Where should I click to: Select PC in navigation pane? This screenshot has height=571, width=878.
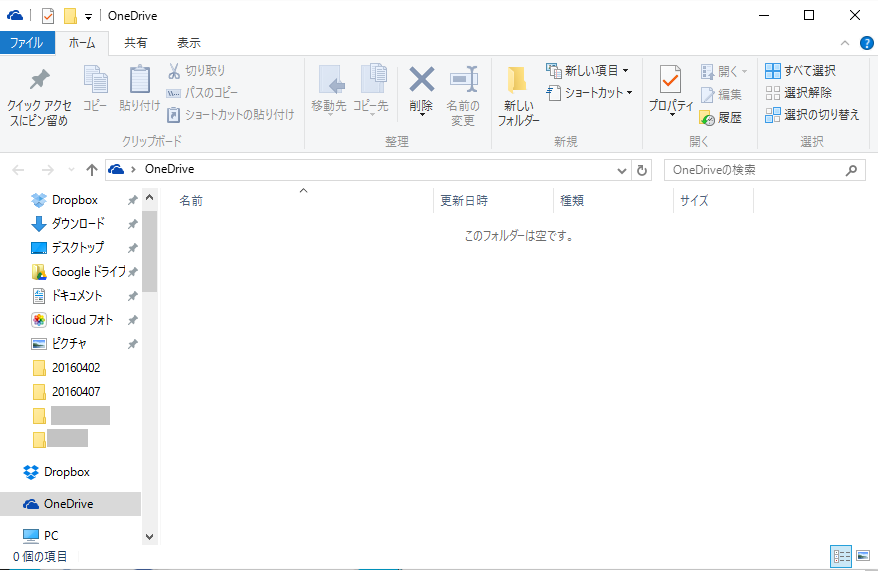50,536
